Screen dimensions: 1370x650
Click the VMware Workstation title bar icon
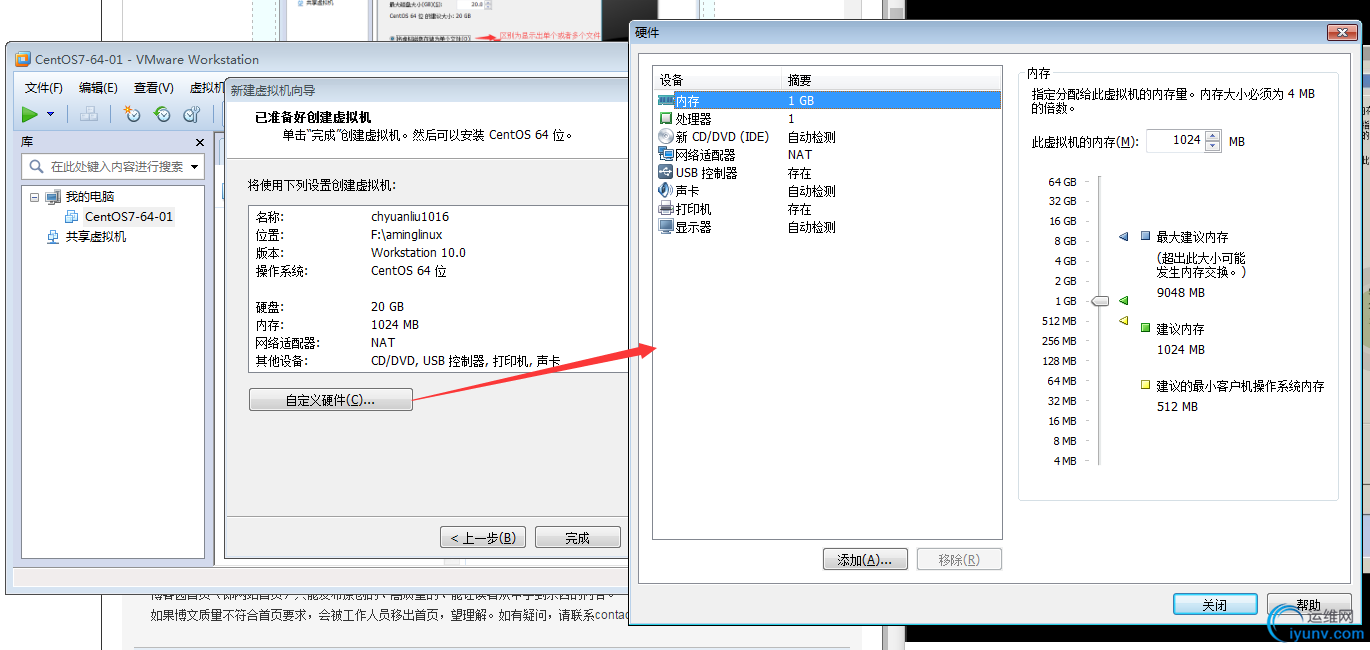pos(23,59)
